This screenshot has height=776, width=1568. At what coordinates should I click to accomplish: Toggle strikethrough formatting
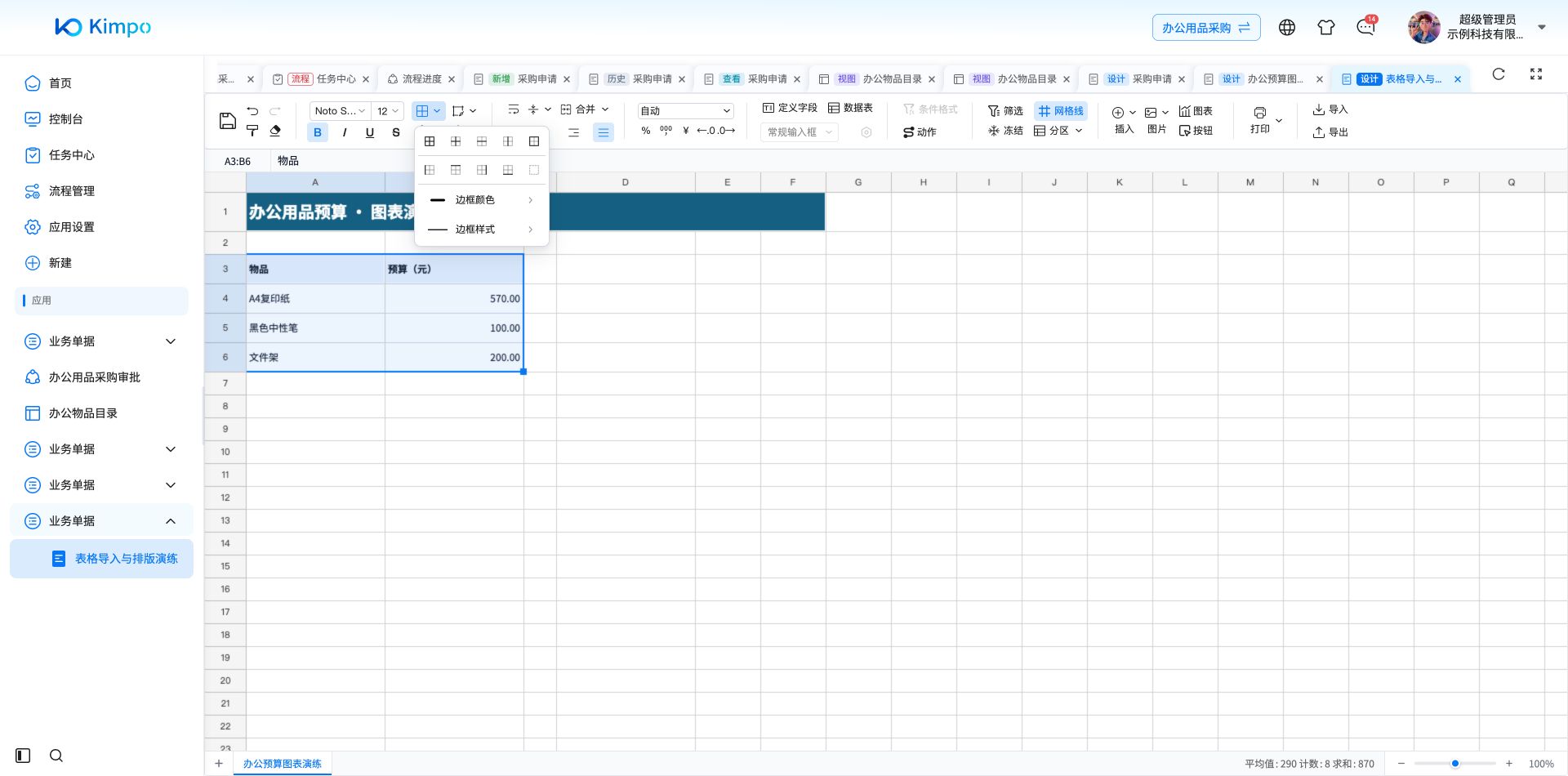[x=396, y=132]
